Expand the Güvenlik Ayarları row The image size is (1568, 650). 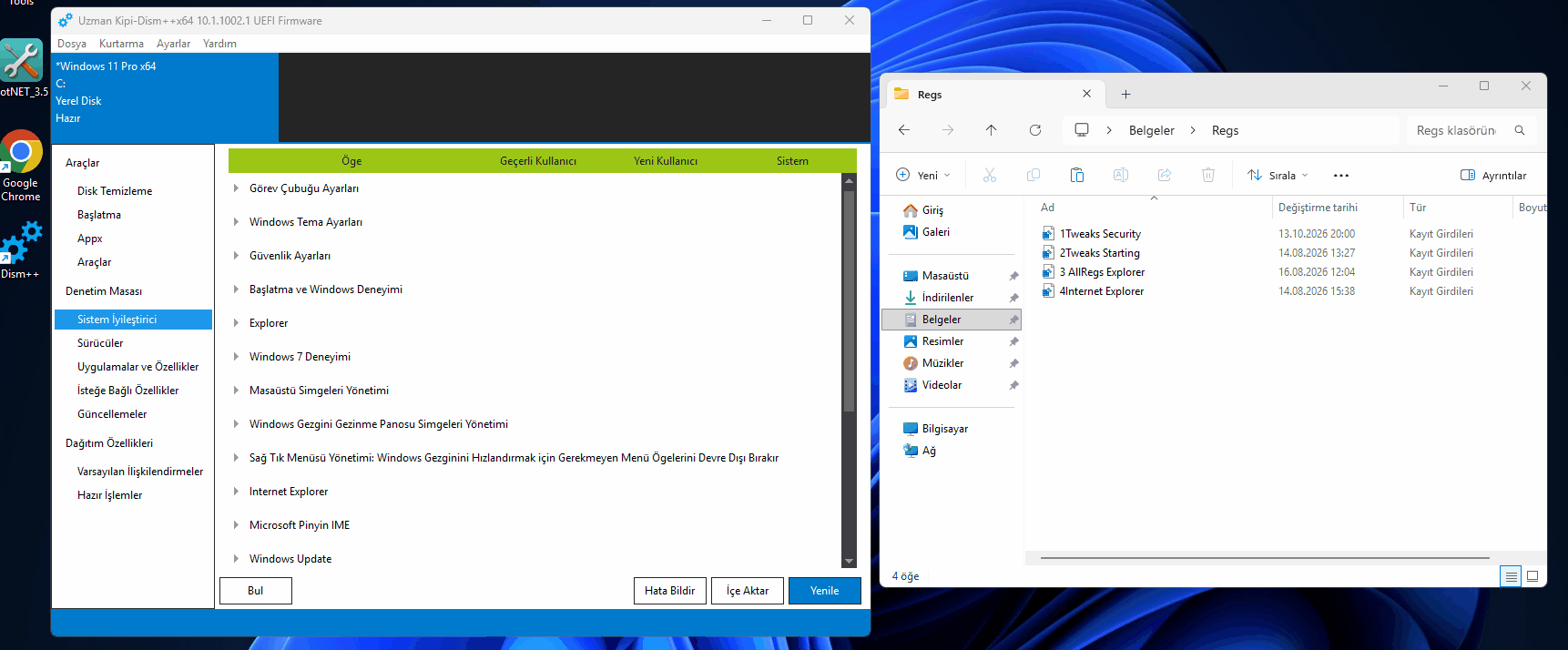tap(236, 256)
